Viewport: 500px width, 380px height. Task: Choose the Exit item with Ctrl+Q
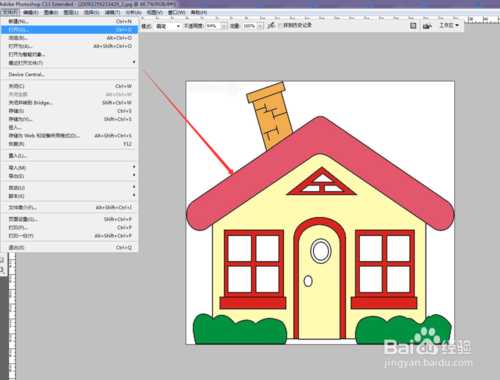pos(69,247)
